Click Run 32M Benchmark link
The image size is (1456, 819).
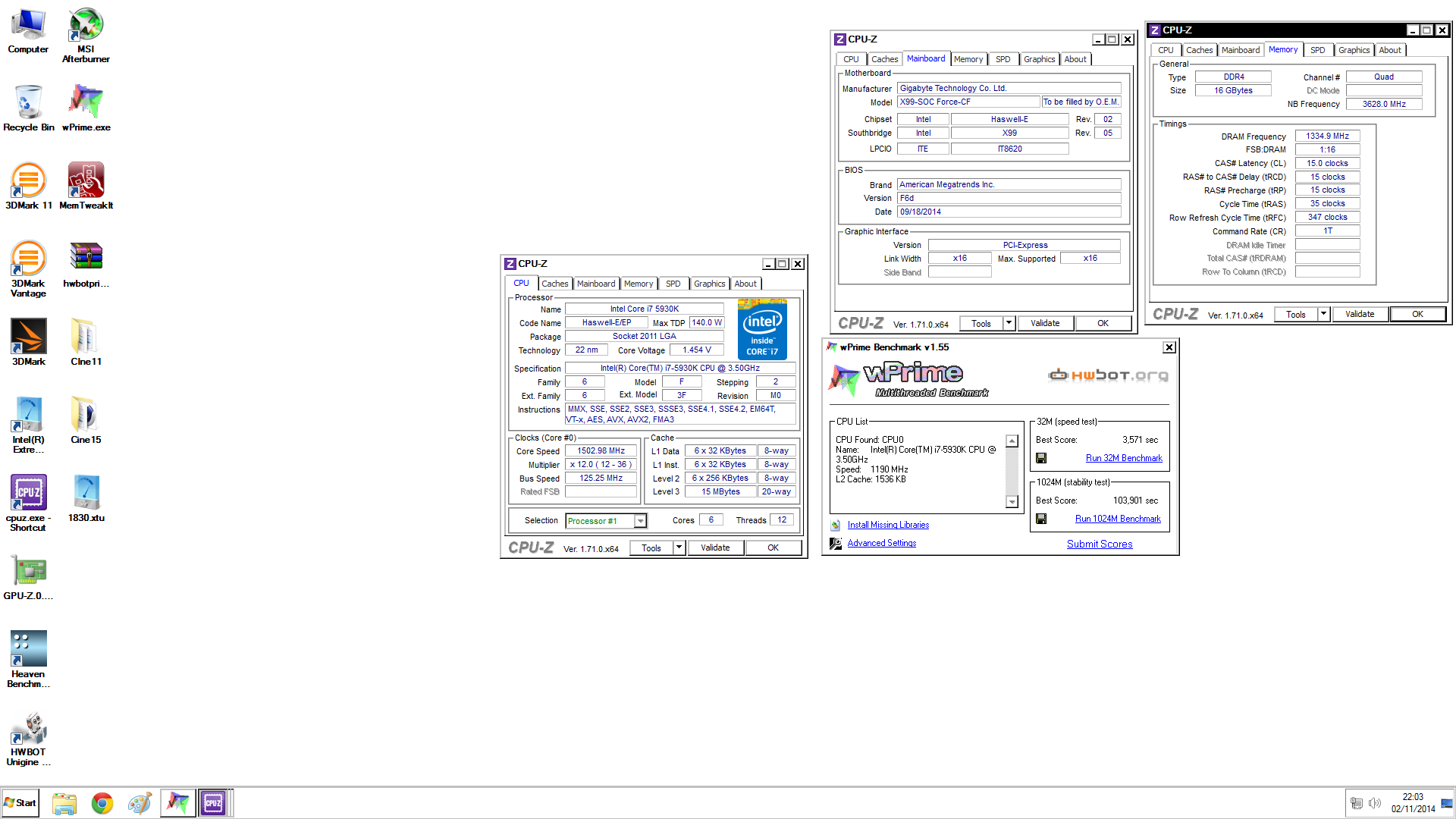(x=1124, y=458)
